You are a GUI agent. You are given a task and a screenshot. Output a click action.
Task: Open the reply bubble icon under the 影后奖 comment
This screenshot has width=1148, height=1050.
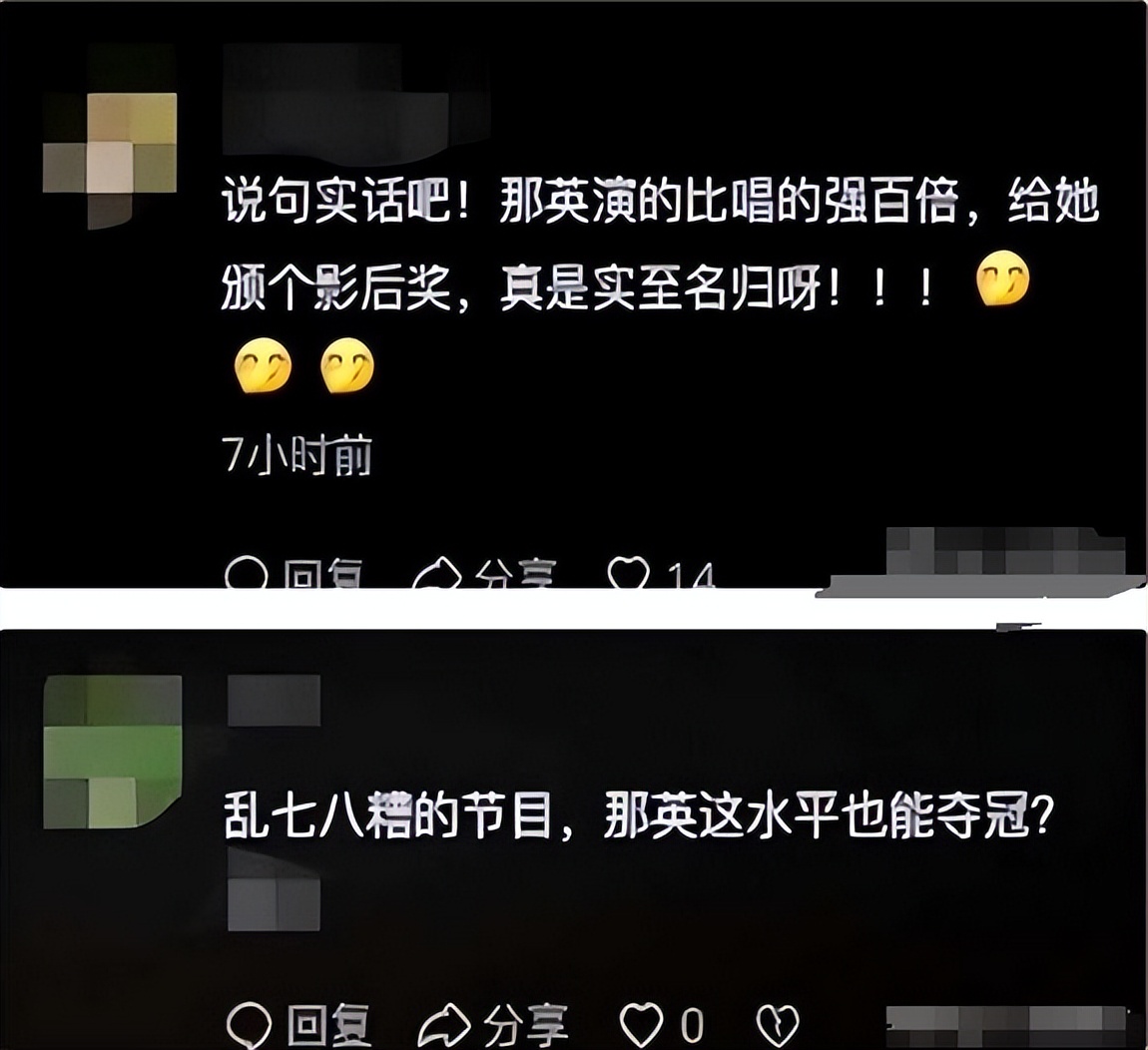246,573
